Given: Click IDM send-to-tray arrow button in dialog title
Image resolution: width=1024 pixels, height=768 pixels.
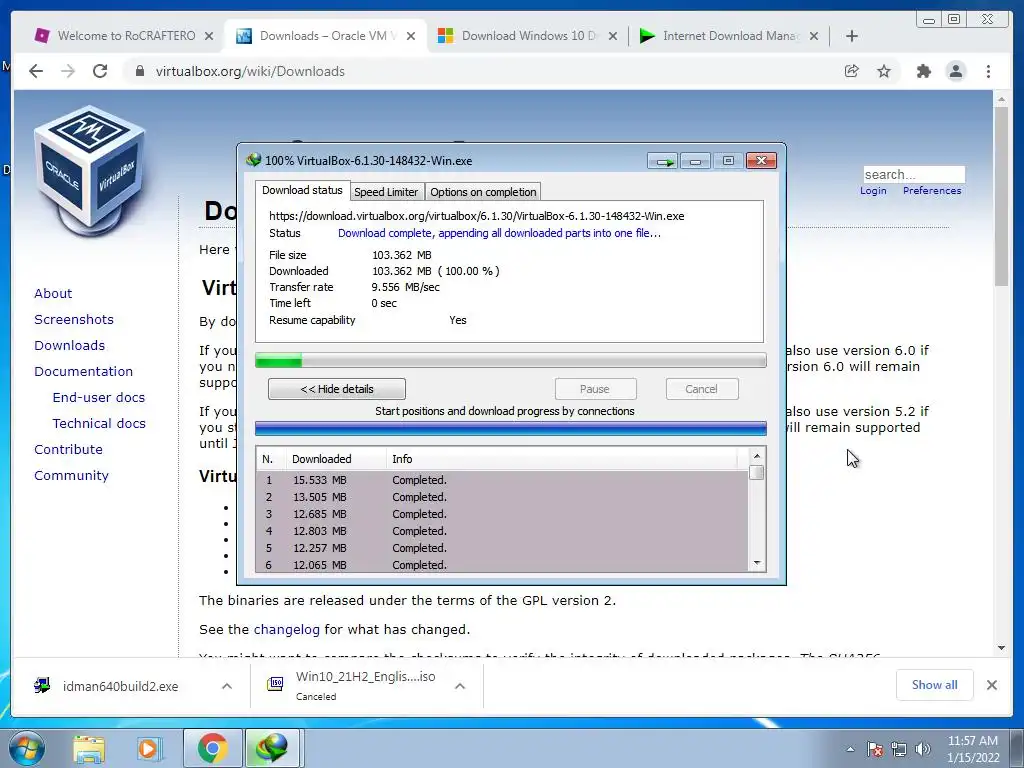Looking at the screenshot, I should pyautogui.click(x=663, y=161).
